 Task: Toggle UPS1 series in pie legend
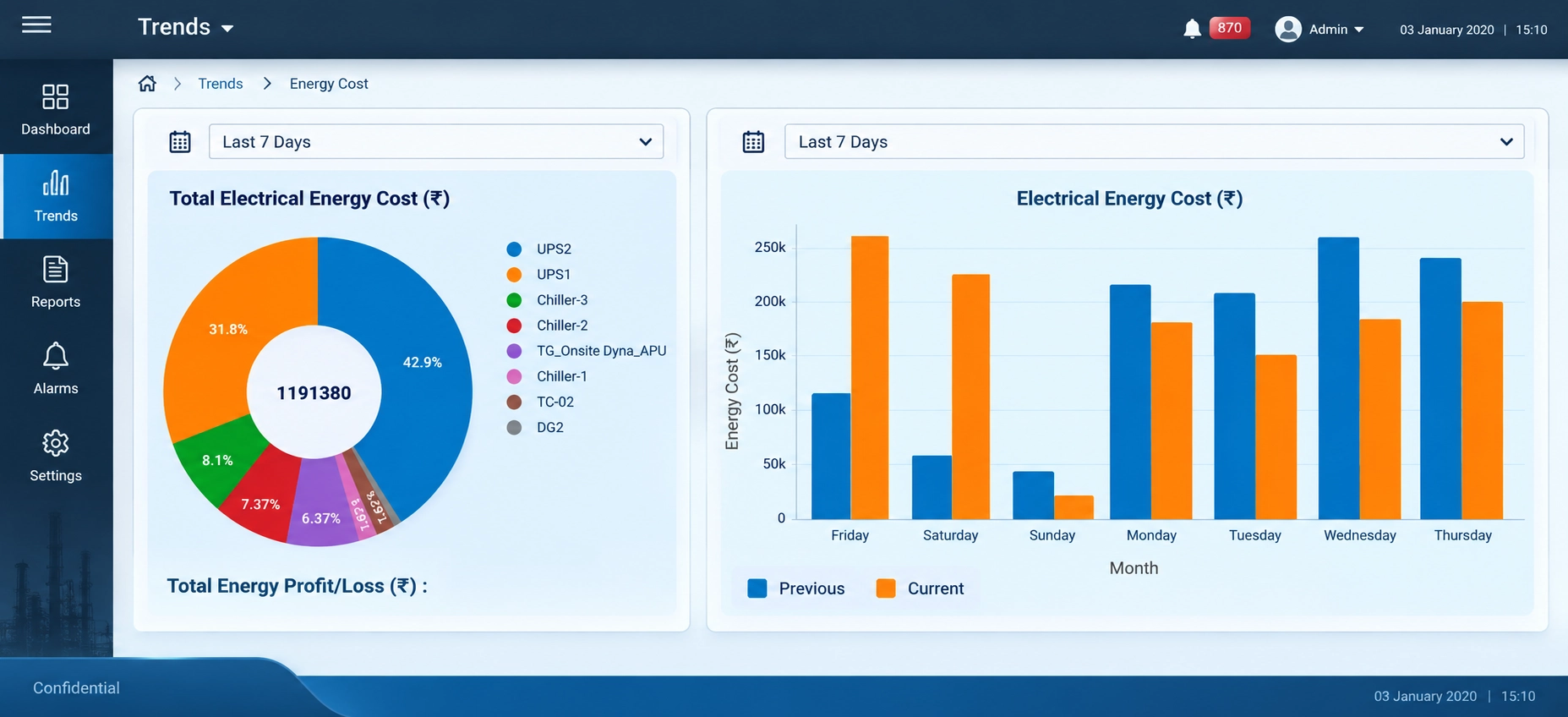click(x=539, y=274)
